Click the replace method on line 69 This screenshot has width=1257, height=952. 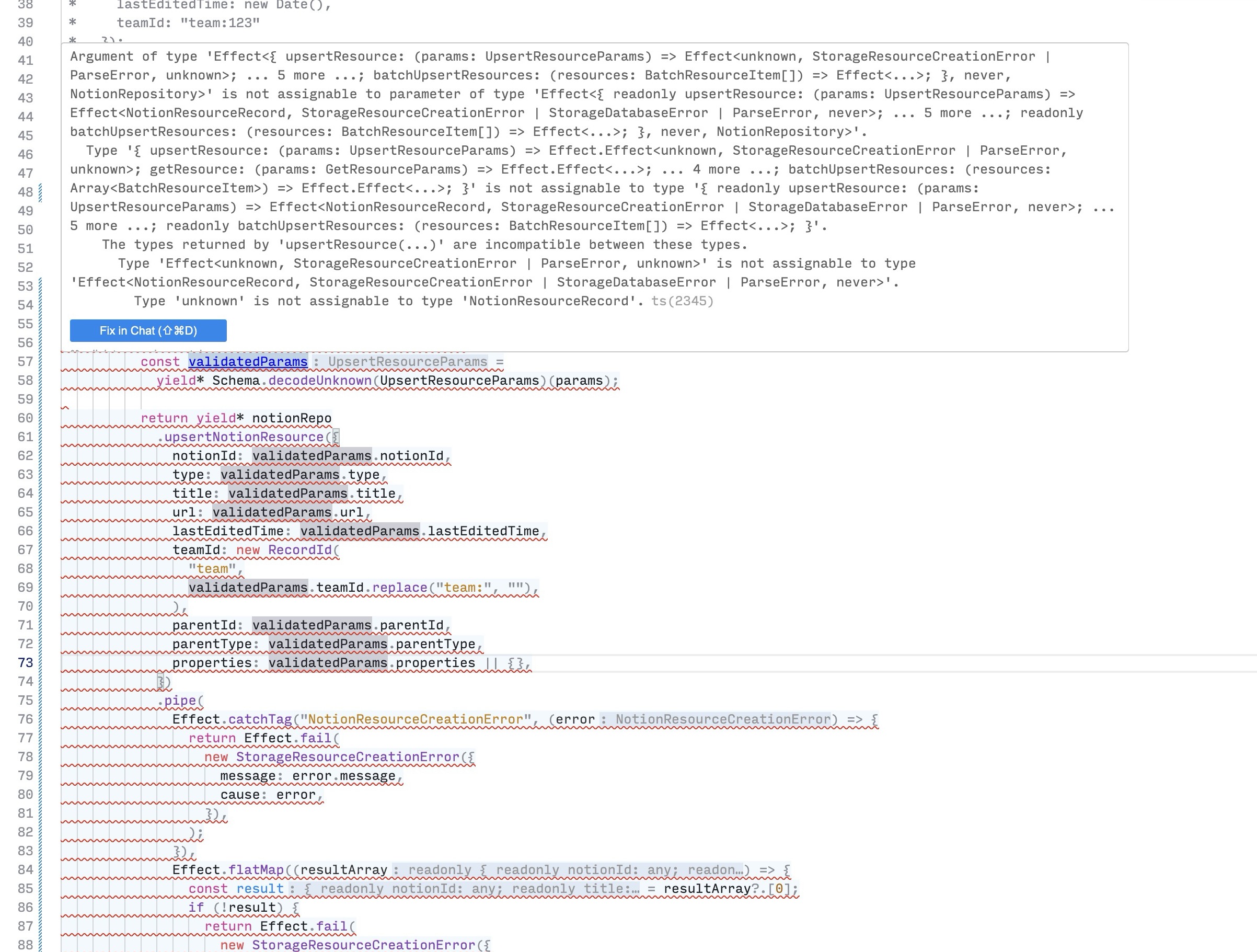coord(399,588)
